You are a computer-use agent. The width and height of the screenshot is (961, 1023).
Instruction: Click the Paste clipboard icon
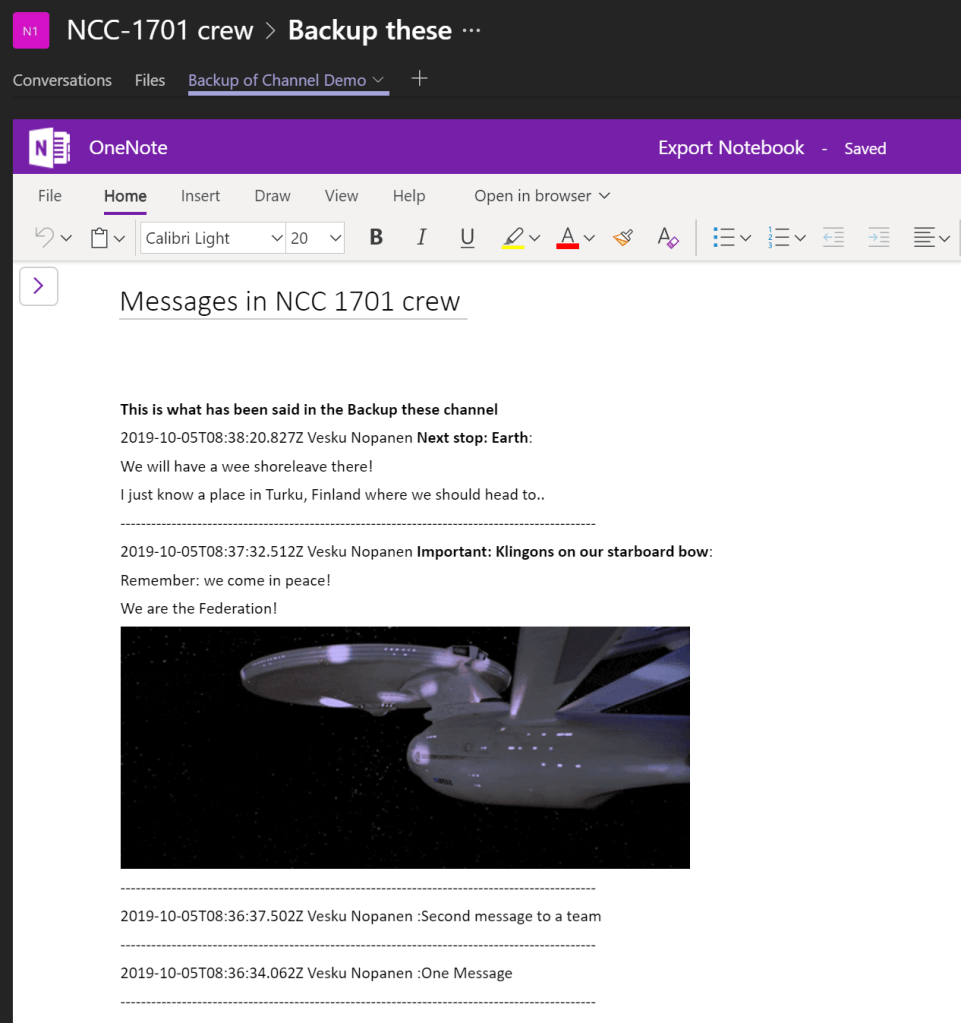click(99, 238)
